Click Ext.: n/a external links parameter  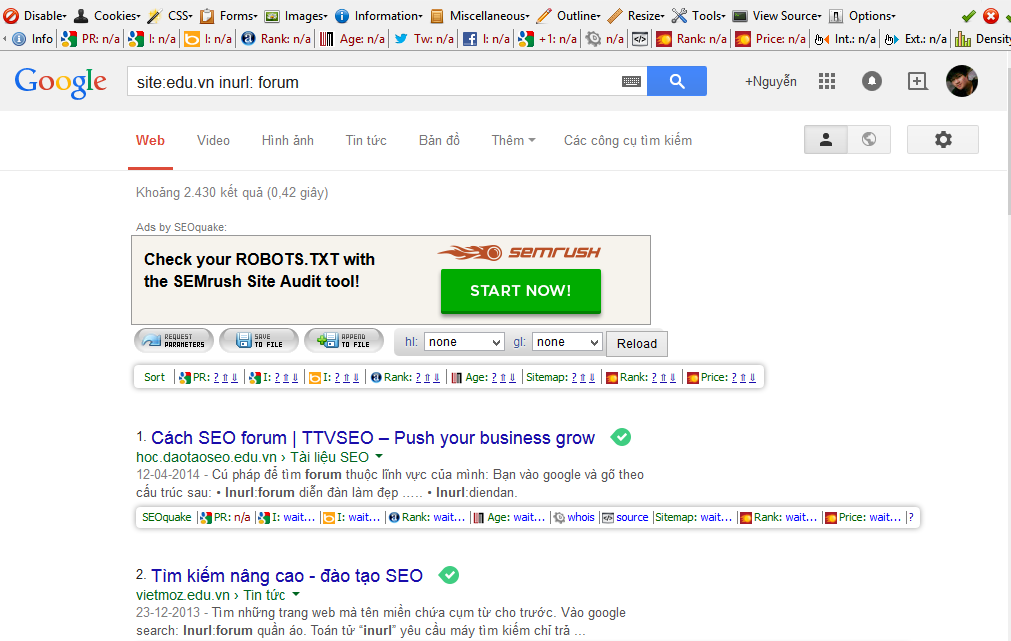(916, 39)
